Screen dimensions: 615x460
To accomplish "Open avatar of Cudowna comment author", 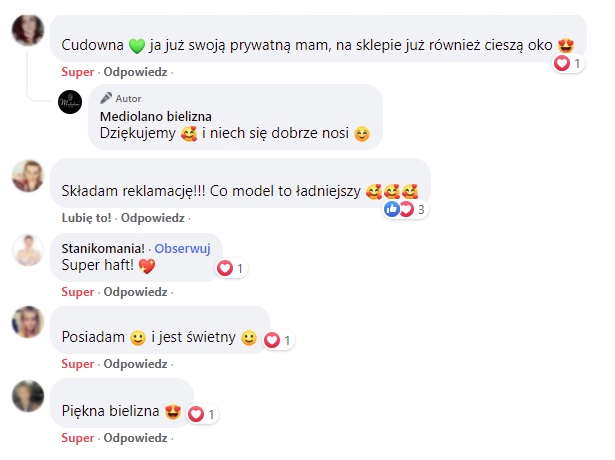I will [x=26, y=30].
